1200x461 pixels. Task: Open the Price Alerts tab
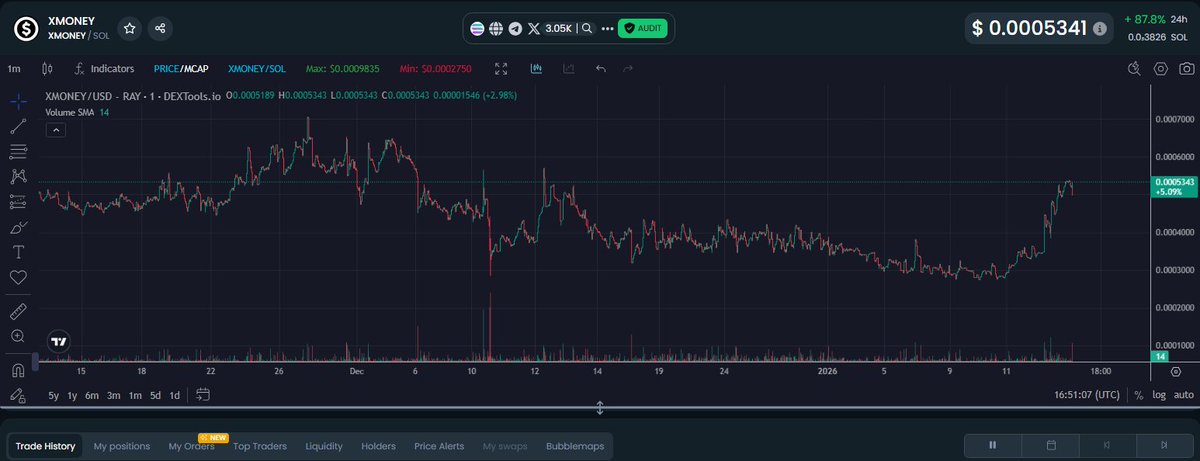439,446
